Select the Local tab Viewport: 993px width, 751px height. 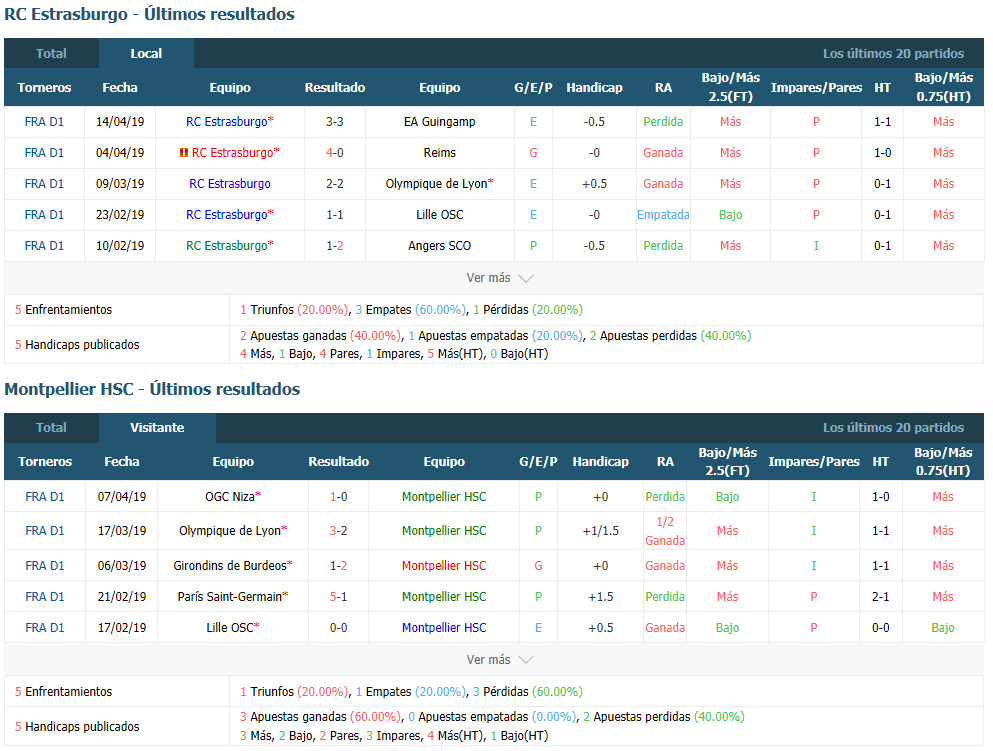coord(146,53)
